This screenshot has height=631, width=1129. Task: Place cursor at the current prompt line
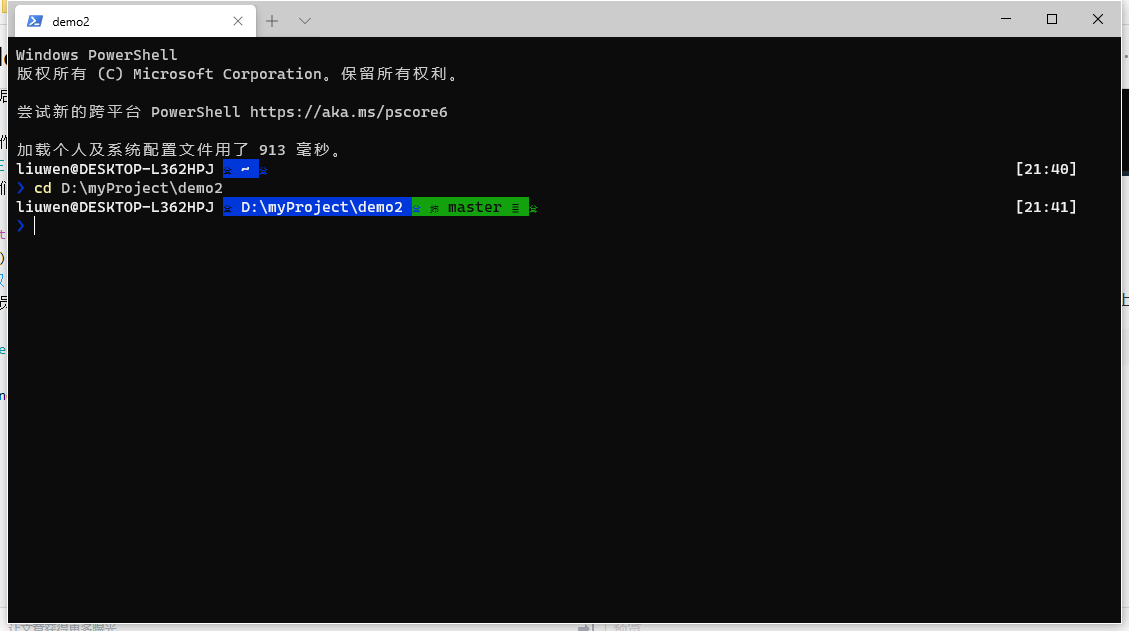click(34, 226)
